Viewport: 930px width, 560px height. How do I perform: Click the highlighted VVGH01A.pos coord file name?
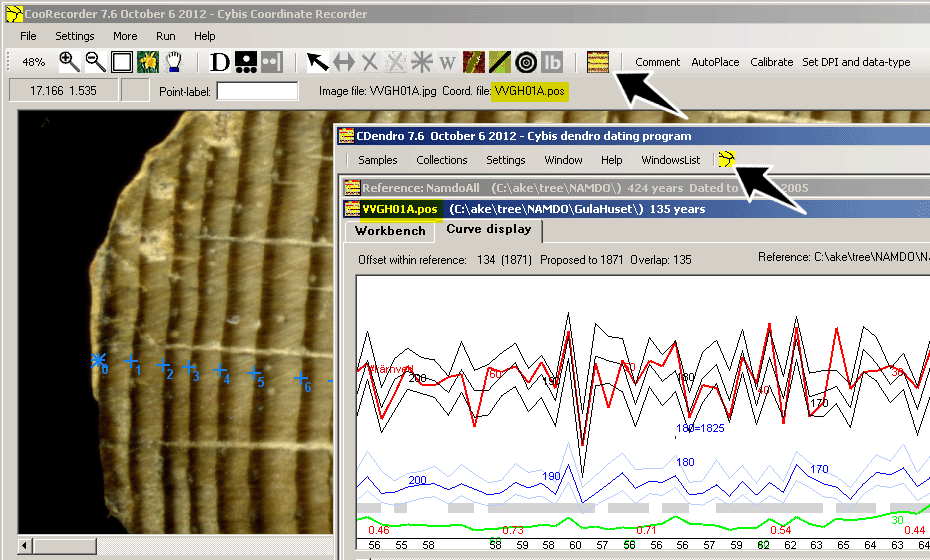530,91
